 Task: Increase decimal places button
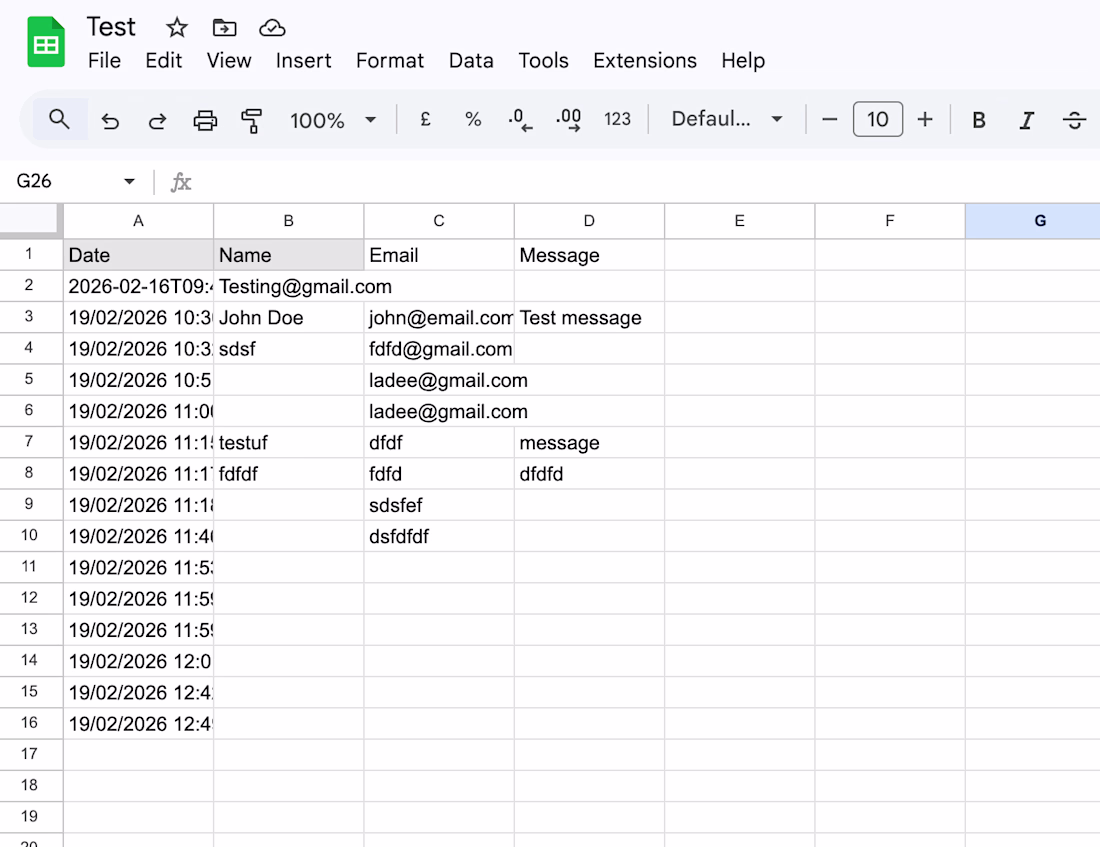(568, 120)
